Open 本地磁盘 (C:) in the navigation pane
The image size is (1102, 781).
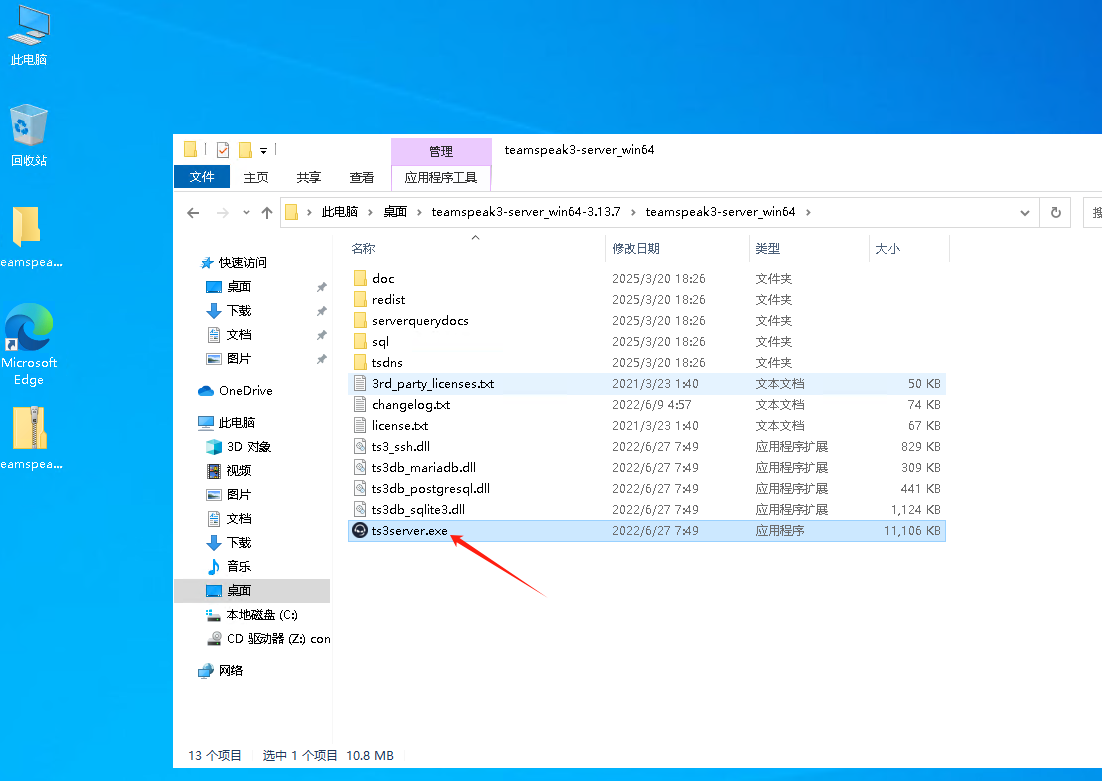pos(261,615)
